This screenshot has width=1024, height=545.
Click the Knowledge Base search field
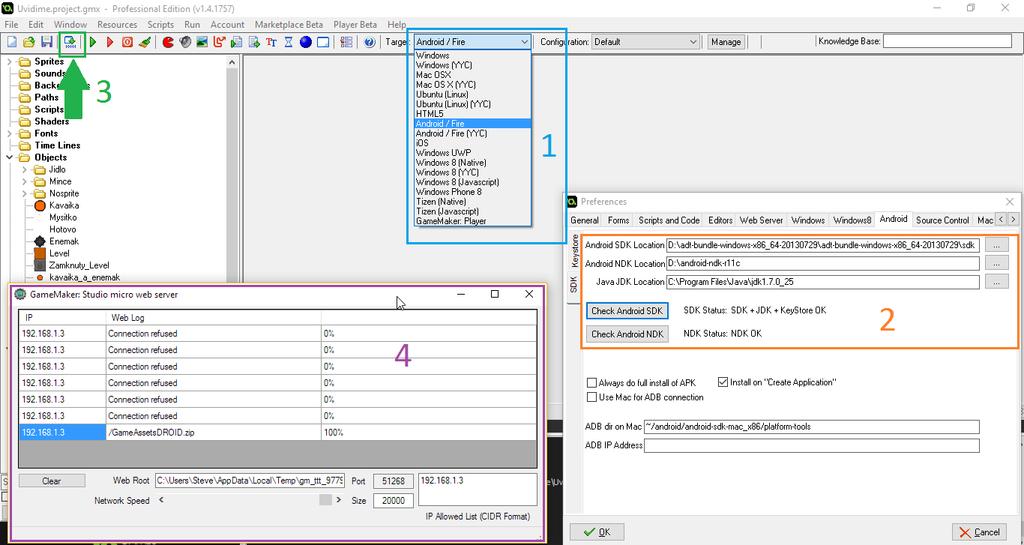tap(947, 41)
